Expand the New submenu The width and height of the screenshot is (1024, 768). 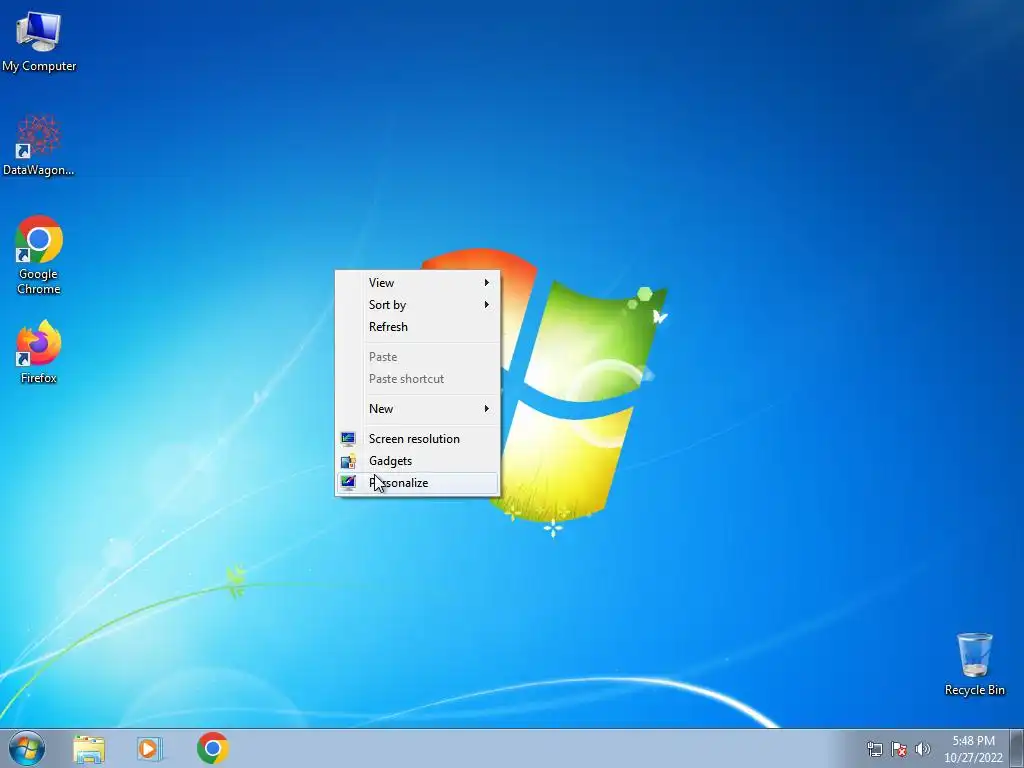[x=417, y=409]
